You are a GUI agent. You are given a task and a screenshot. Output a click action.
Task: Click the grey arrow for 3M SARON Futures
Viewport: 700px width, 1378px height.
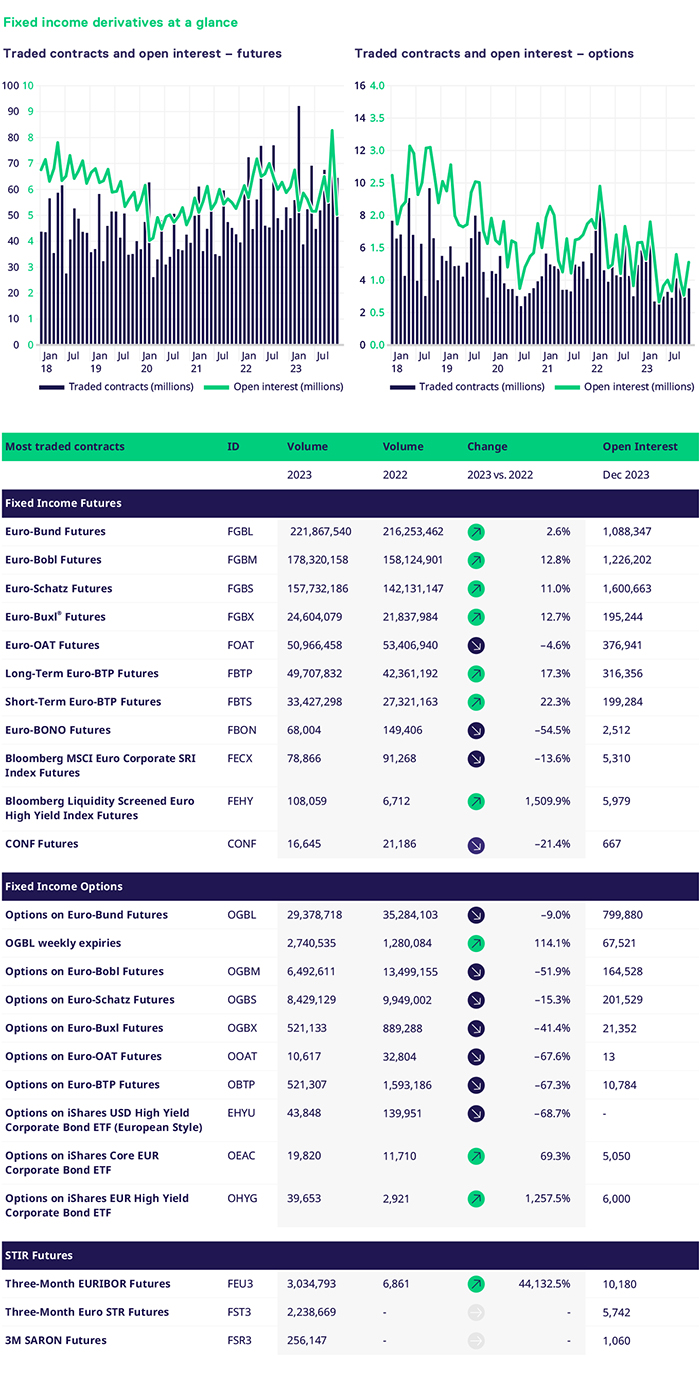click(476, 1340)
